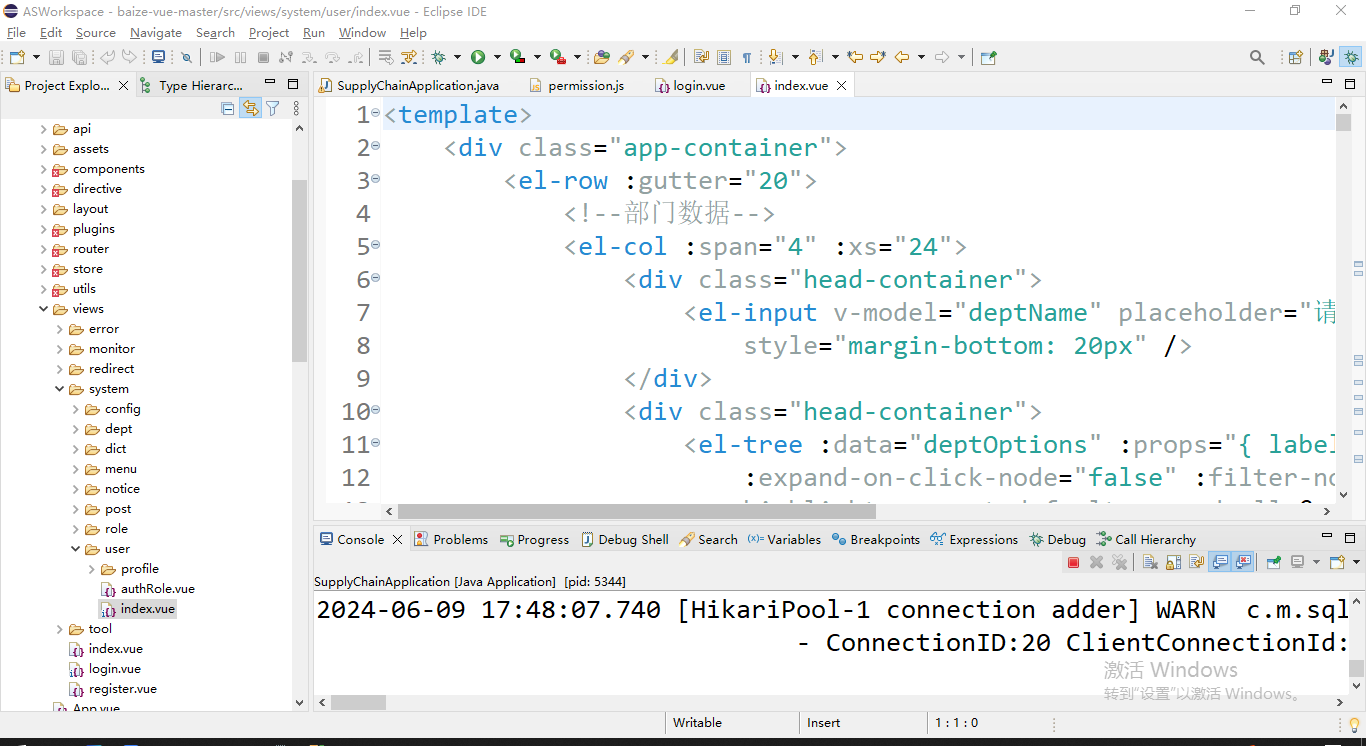Open the Debug button dropdown arrow
This screenshot has width=1366, height=746.
pos(457,57)
